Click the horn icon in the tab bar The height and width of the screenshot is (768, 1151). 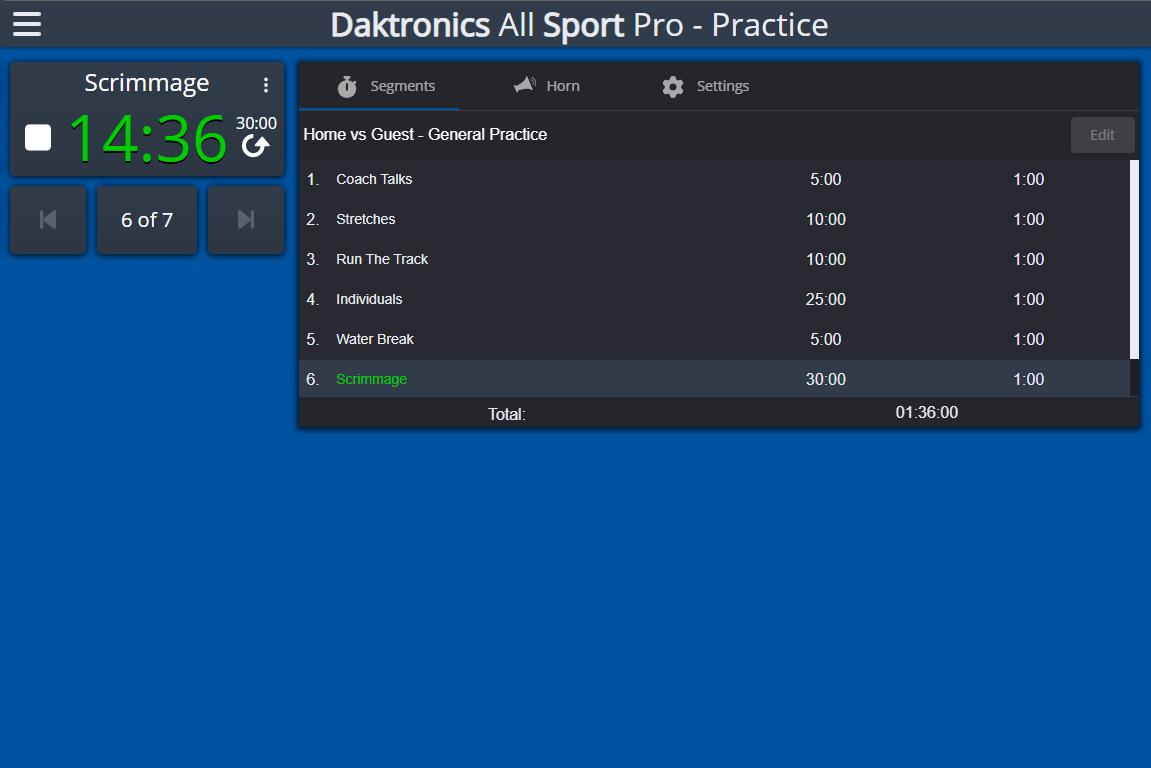tap(523, 85)
